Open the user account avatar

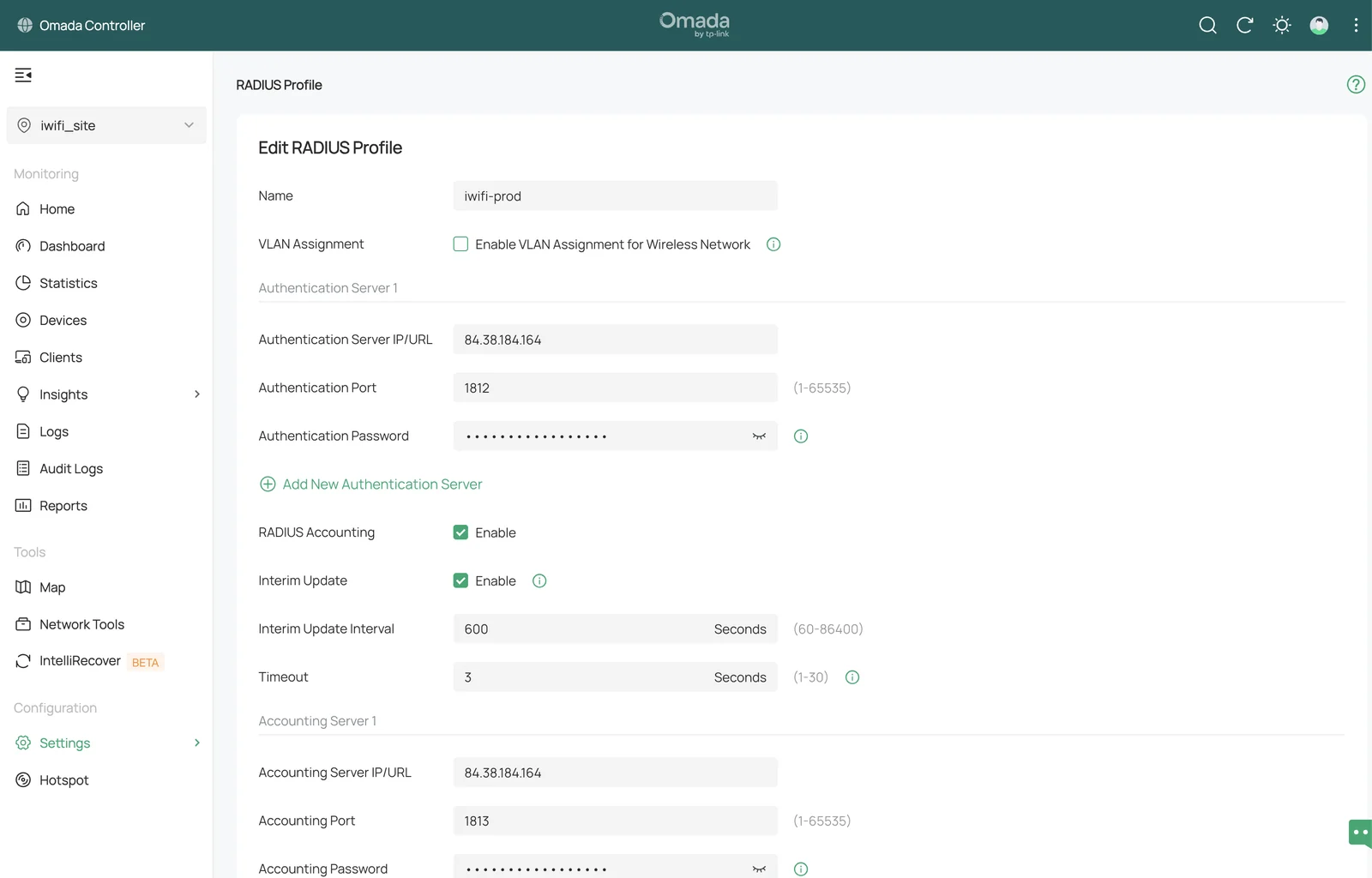(1319, 25)
